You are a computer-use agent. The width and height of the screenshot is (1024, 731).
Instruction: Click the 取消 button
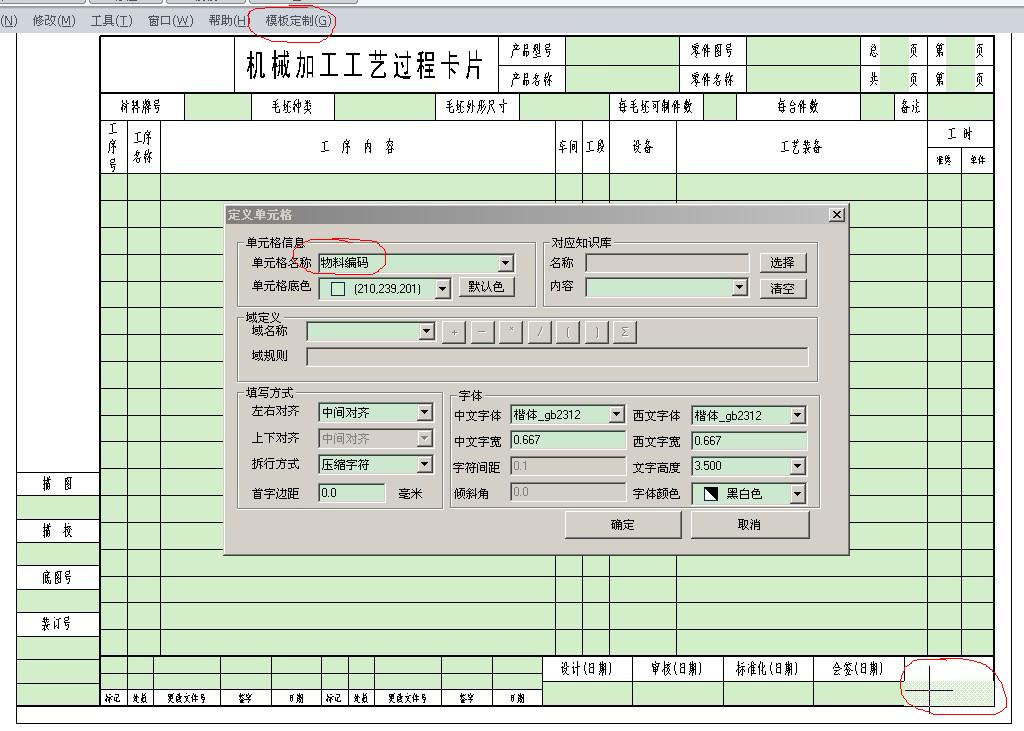(749, 524)
